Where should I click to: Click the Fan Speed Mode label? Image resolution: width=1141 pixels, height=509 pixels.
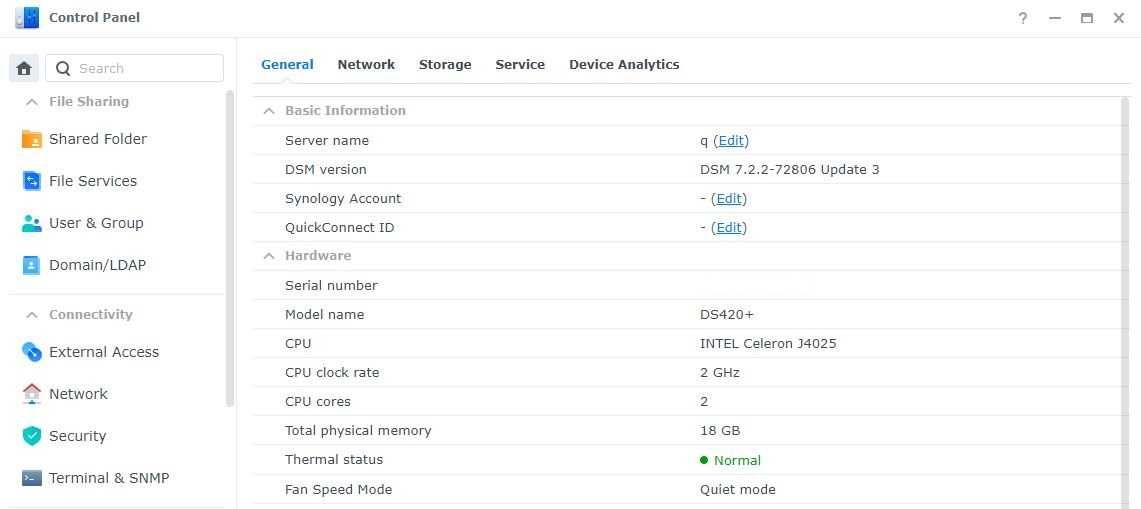click(x=338, y=489)
